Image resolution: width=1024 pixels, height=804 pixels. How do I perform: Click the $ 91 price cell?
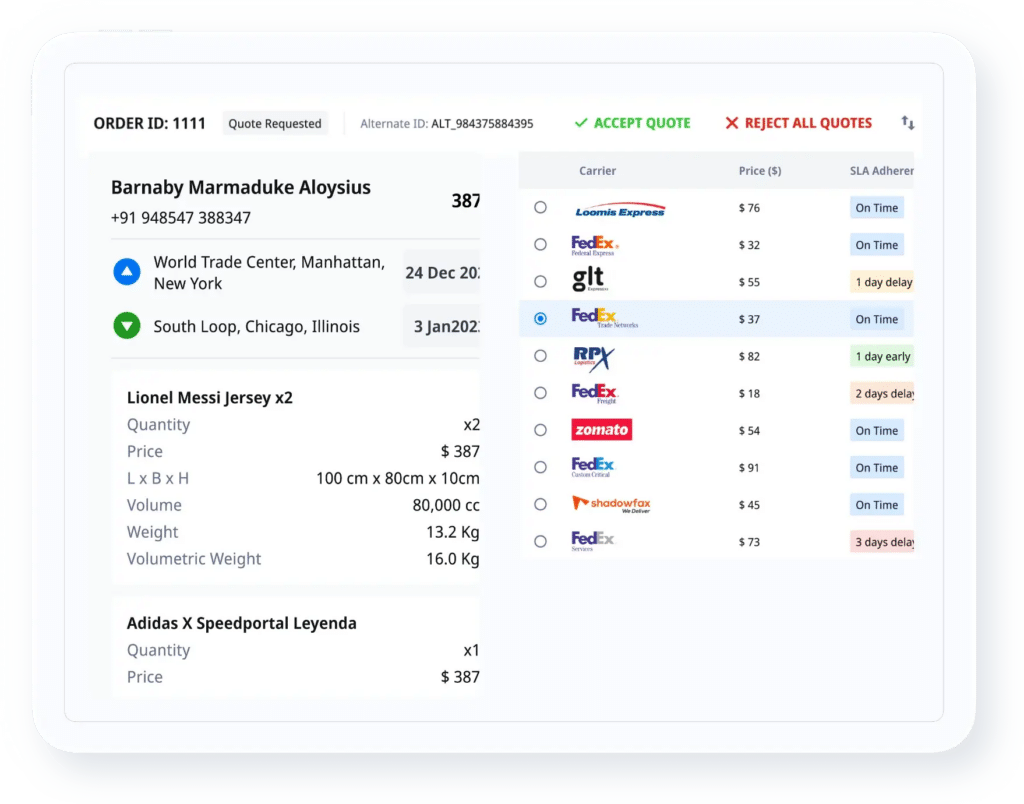coord(749,467)
